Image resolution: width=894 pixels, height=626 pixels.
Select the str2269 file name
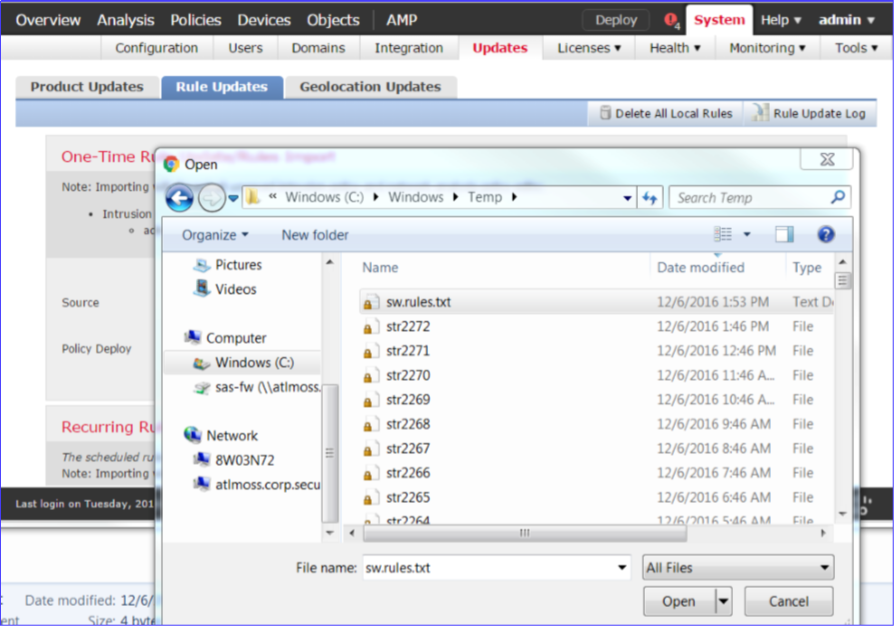tap(408, 400)
